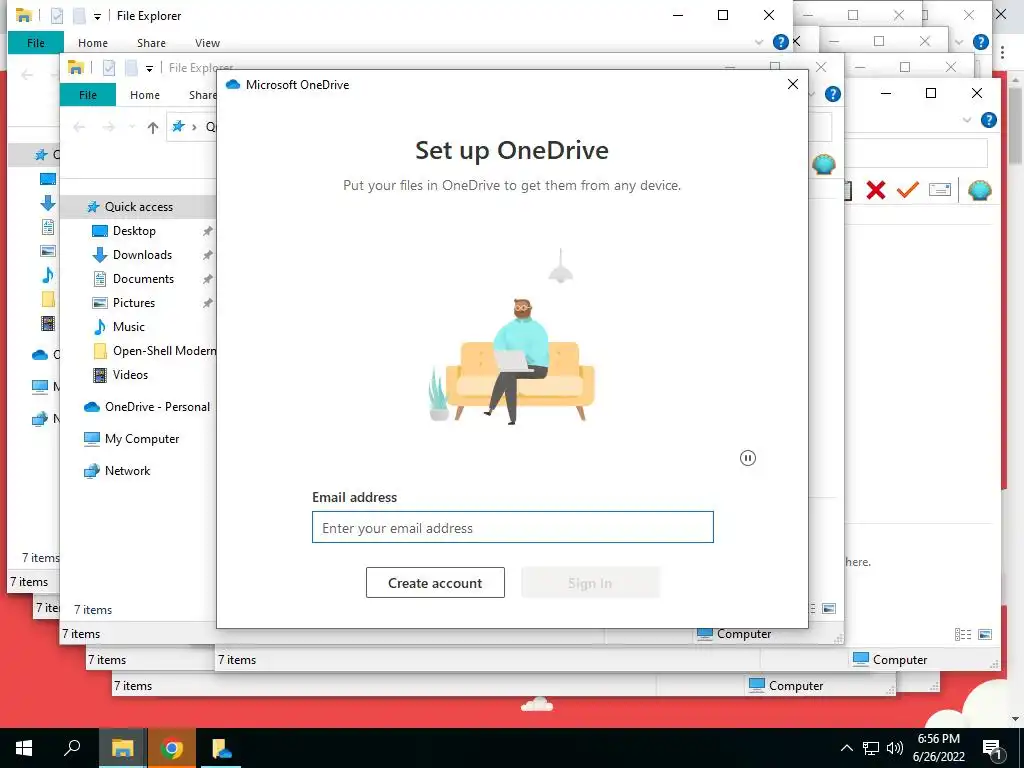Open Videos in the Quick access list
Image resolution: width=1024 pixels, height=768 pixels.
point(130,375)
